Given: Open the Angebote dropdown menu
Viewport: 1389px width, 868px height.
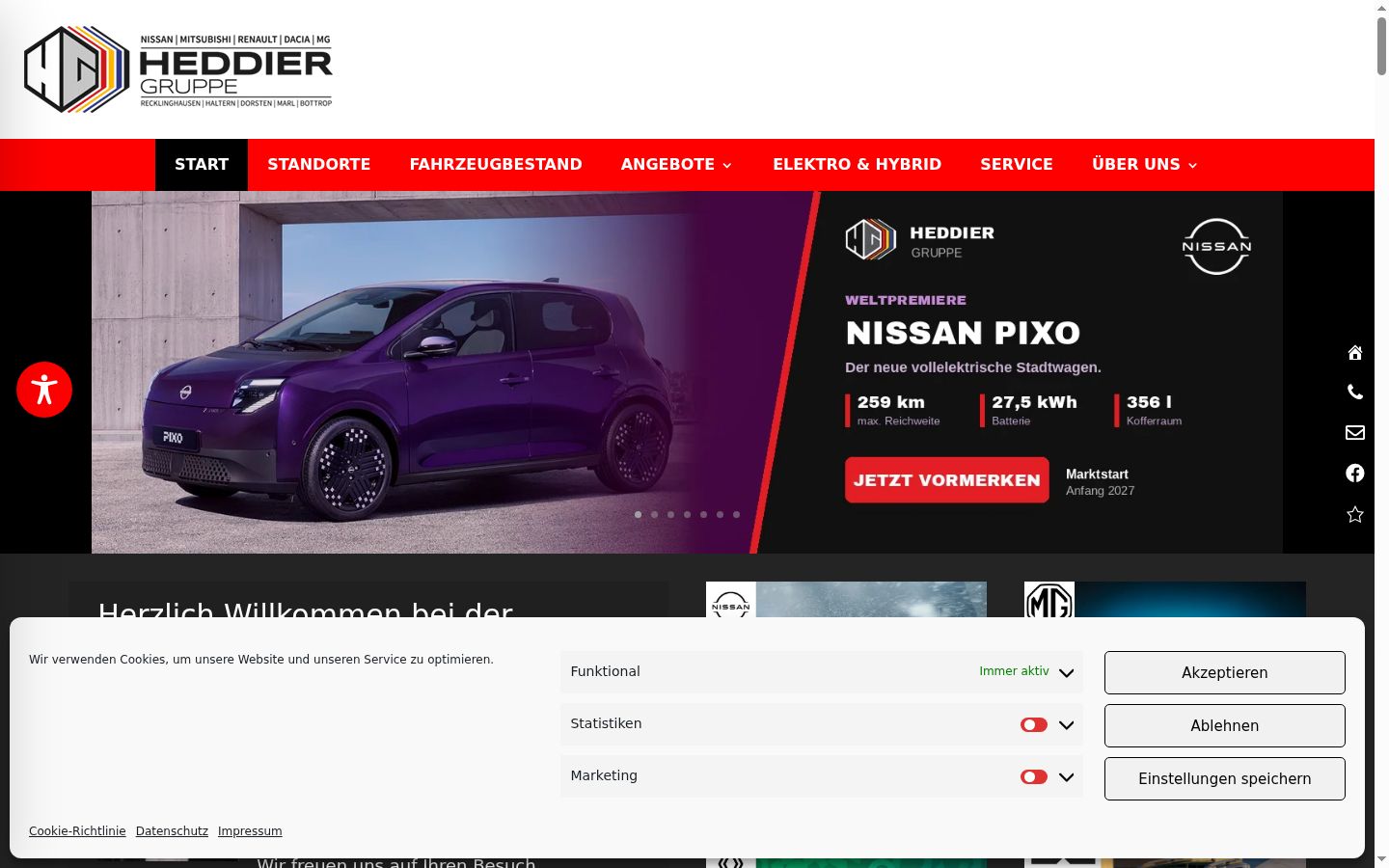Looking at the screenshot, I should pyautogui.click(x=677, y=165).
